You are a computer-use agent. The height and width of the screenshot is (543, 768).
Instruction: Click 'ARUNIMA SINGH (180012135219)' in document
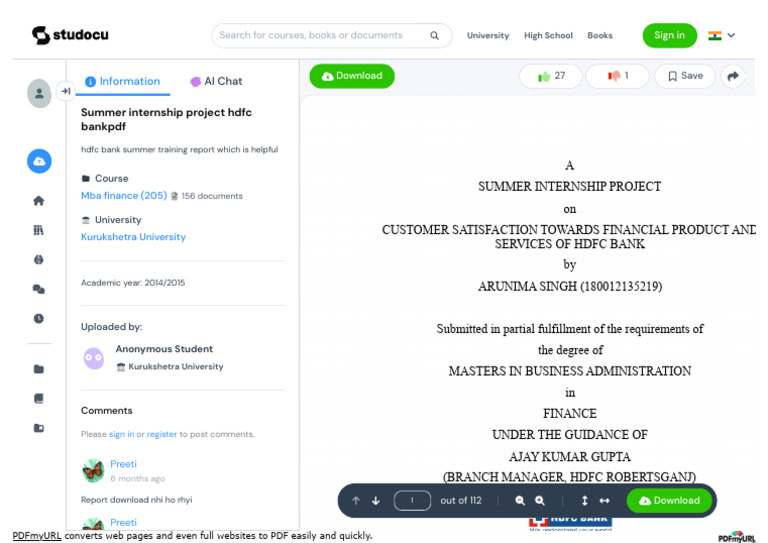(570, 286)
